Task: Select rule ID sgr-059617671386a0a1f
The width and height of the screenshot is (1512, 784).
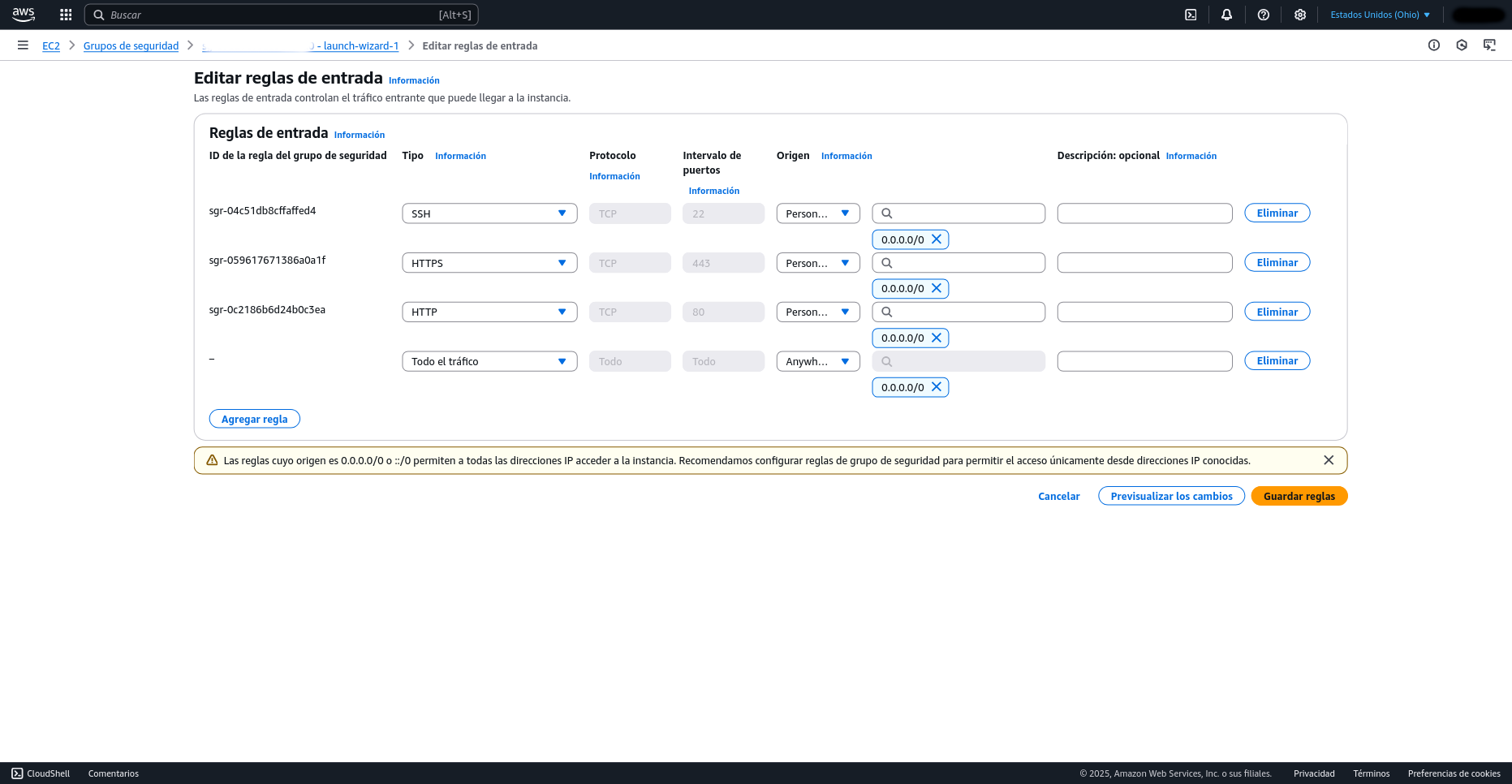Action: pyautogui.click(x=267, y=261)
